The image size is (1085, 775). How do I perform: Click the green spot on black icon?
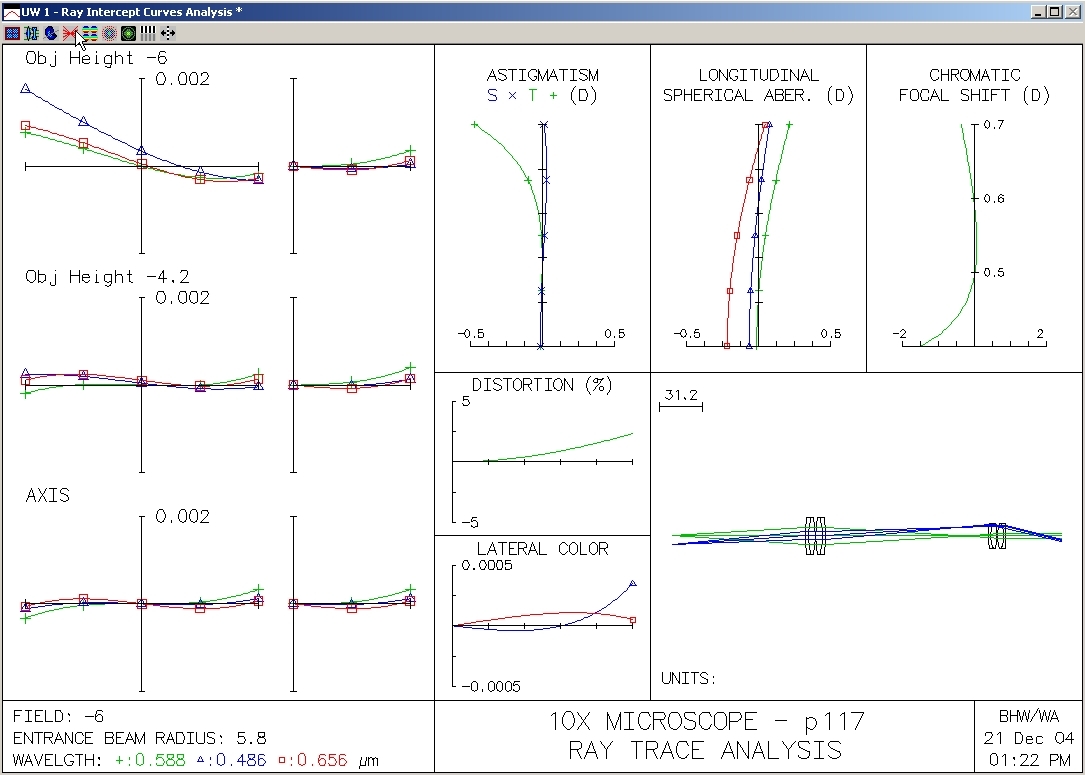click(128, 33)
